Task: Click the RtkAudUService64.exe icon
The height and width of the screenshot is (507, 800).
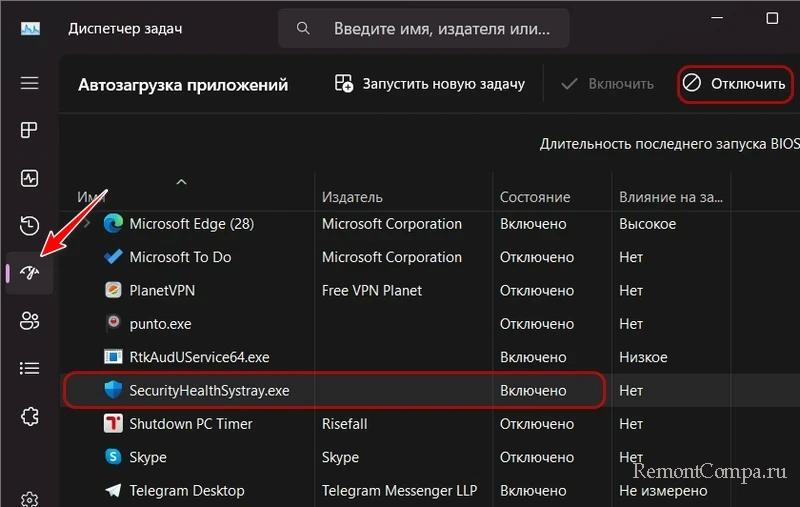Action: click(113, 357)
